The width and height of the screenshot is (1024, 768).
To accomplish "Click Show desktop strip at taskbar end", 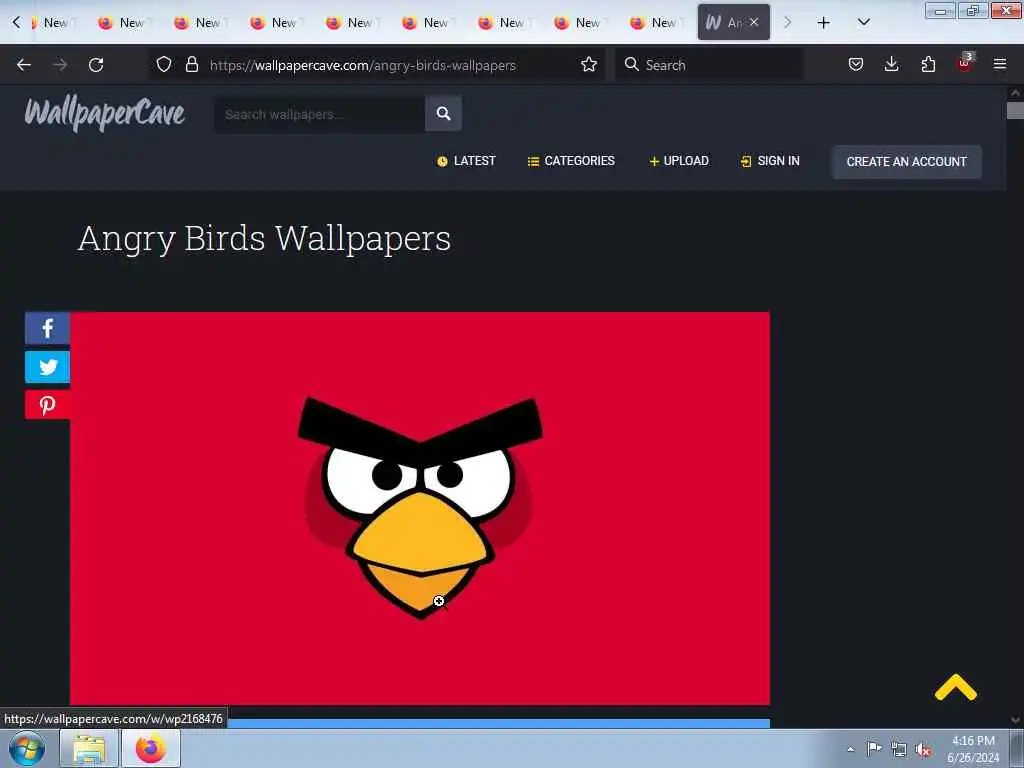I will (x=1017, y=749).
